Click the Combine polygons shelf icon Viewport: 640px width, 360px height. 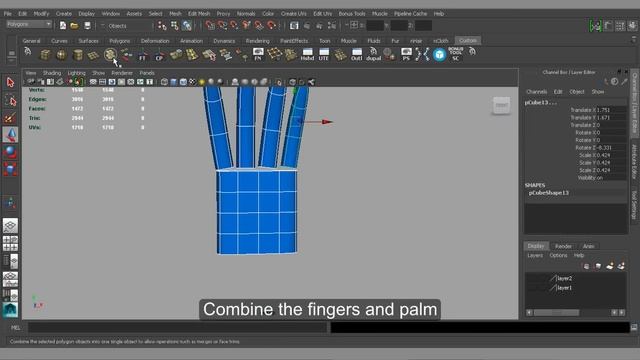pyautogui.click(x=110, y=54)
